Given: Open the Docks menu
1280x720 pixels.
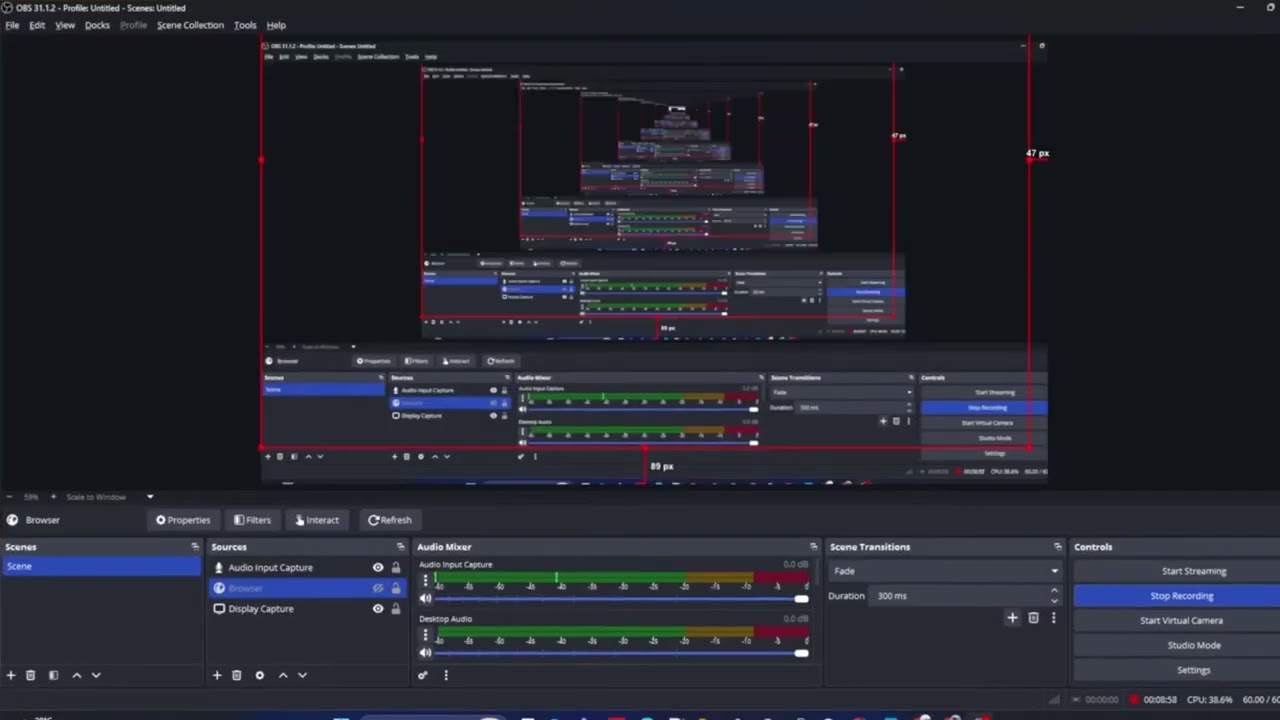Looking at the screenshot, I should pyautogui.click(x=97, y=25).
